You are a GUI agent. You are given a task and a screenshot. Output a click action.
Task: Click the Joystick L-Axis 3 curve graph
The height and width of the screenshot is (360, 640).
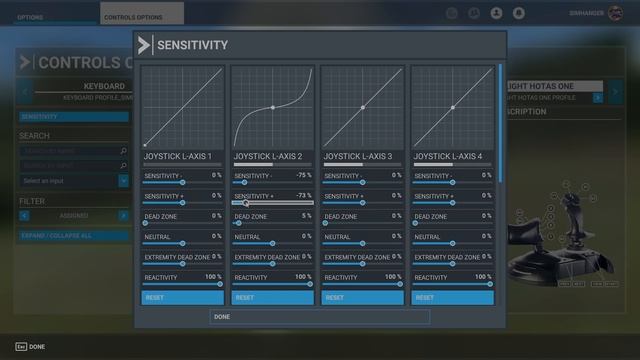362,107
